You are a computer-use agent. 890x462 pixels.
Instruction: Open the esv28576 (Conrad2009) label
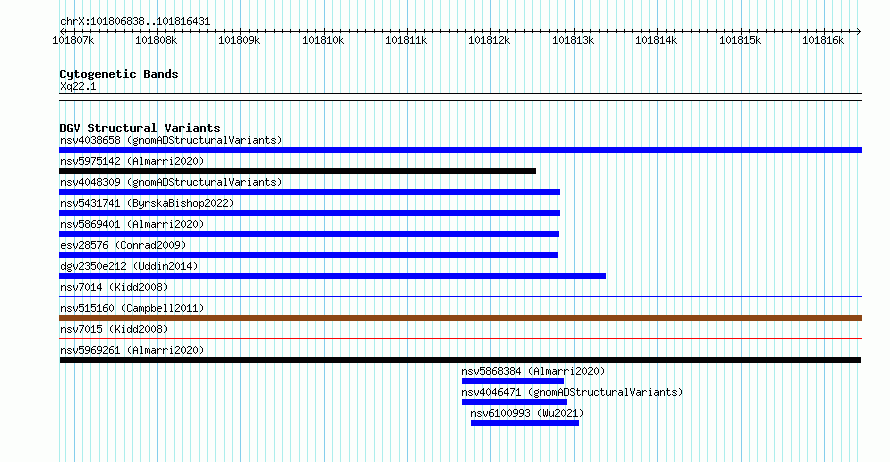pos(123,245)
